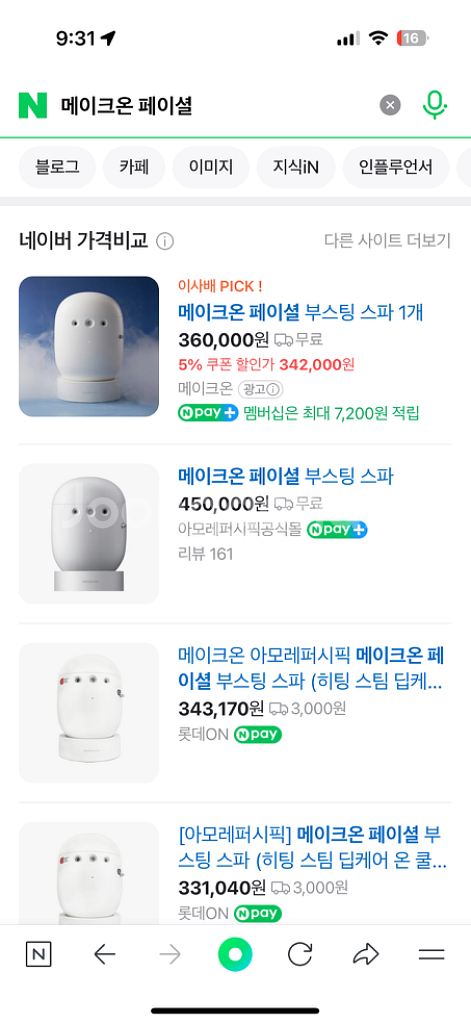Open the Naver home N icon in bottom bar
Screen dimensions: 471x1024
click(x=39, y=955)
